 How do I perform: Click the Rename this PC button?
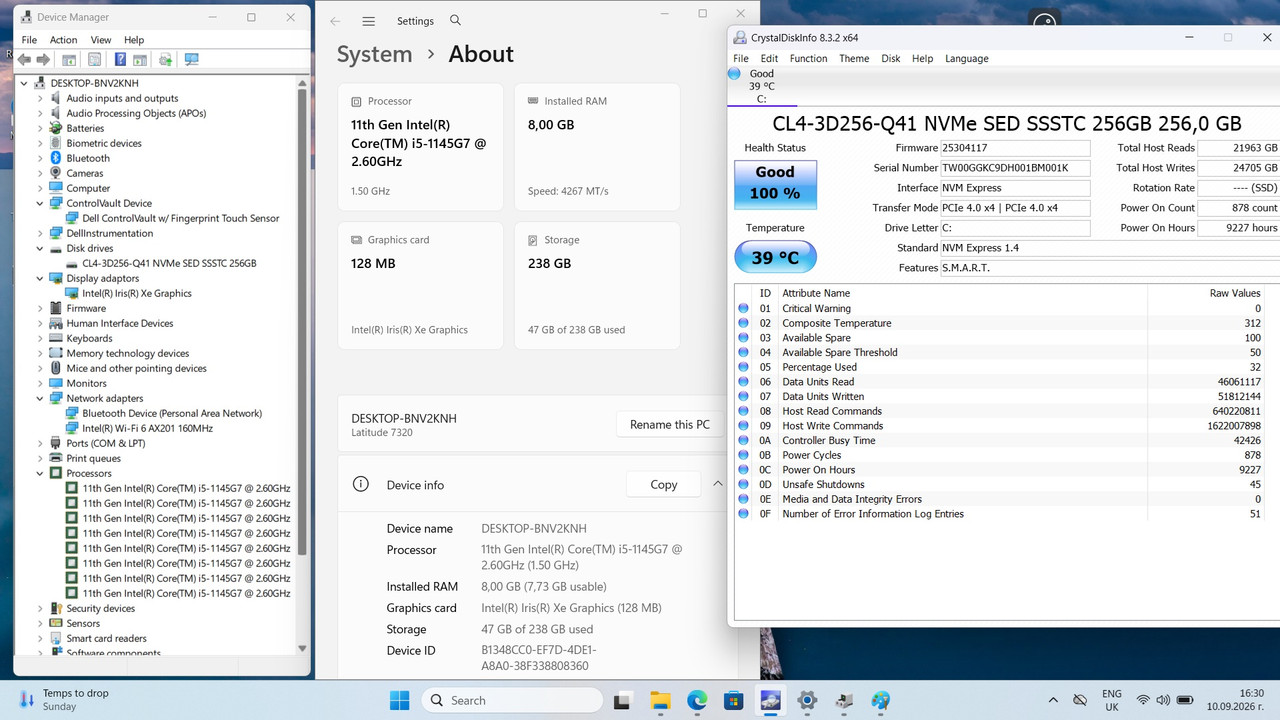tap(670, 424)
